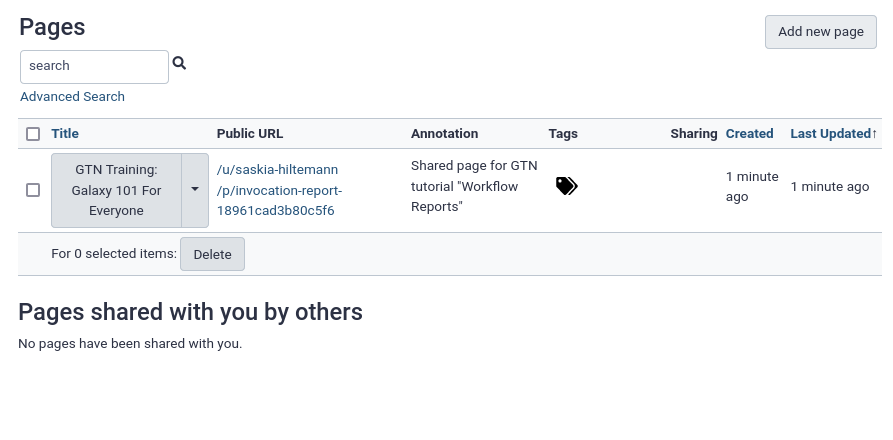Sort pages by the Created column
The height and width of the screenshot is (440, 893).
[749, 134]
